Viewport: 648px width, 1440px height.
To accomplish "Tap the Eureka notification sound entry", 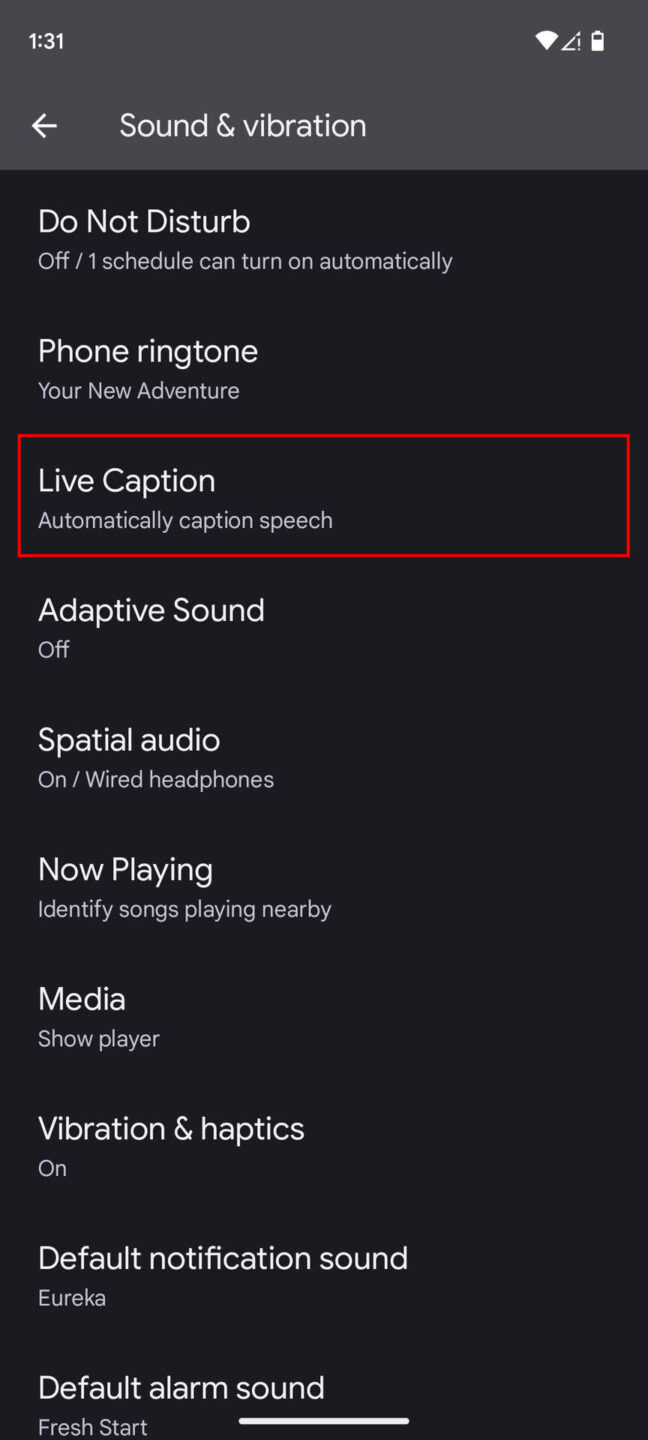I will 71,1297.
